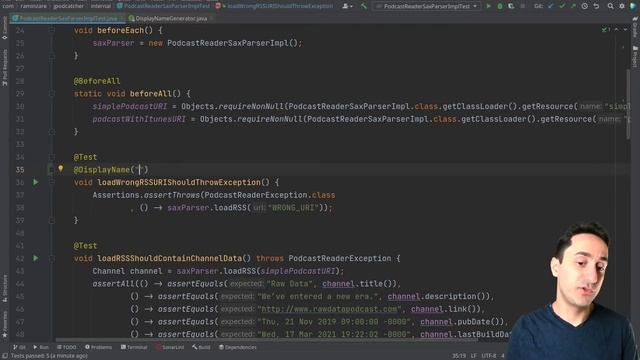Open the Pull Requests side panel

4,67
